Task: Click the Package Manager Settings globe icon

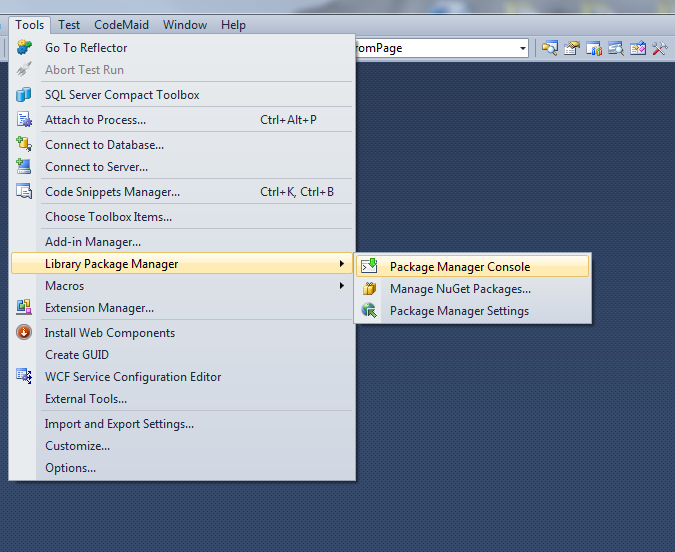Action: [369, 310]
